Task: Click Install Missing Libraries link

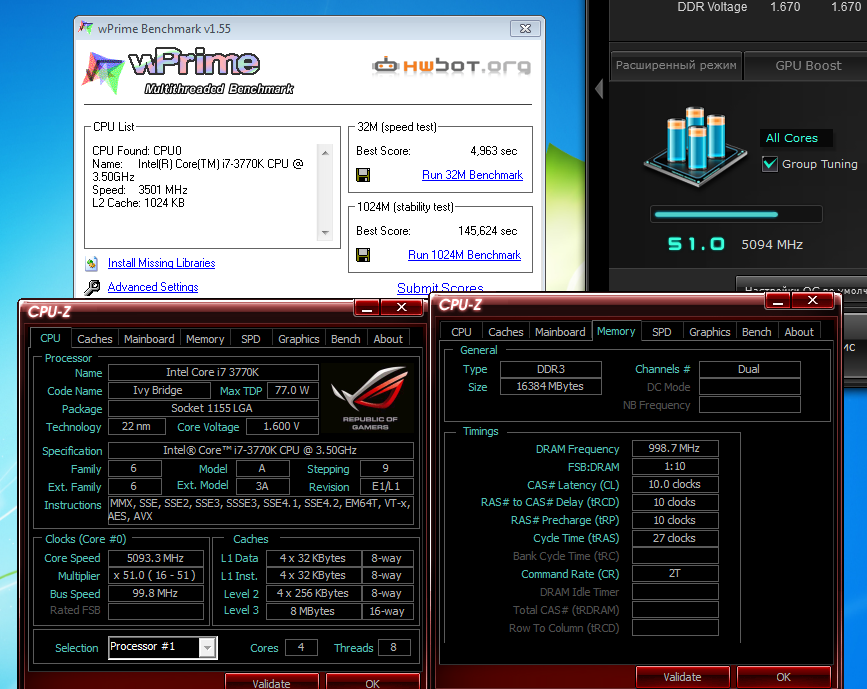Action: click(161, 263)
